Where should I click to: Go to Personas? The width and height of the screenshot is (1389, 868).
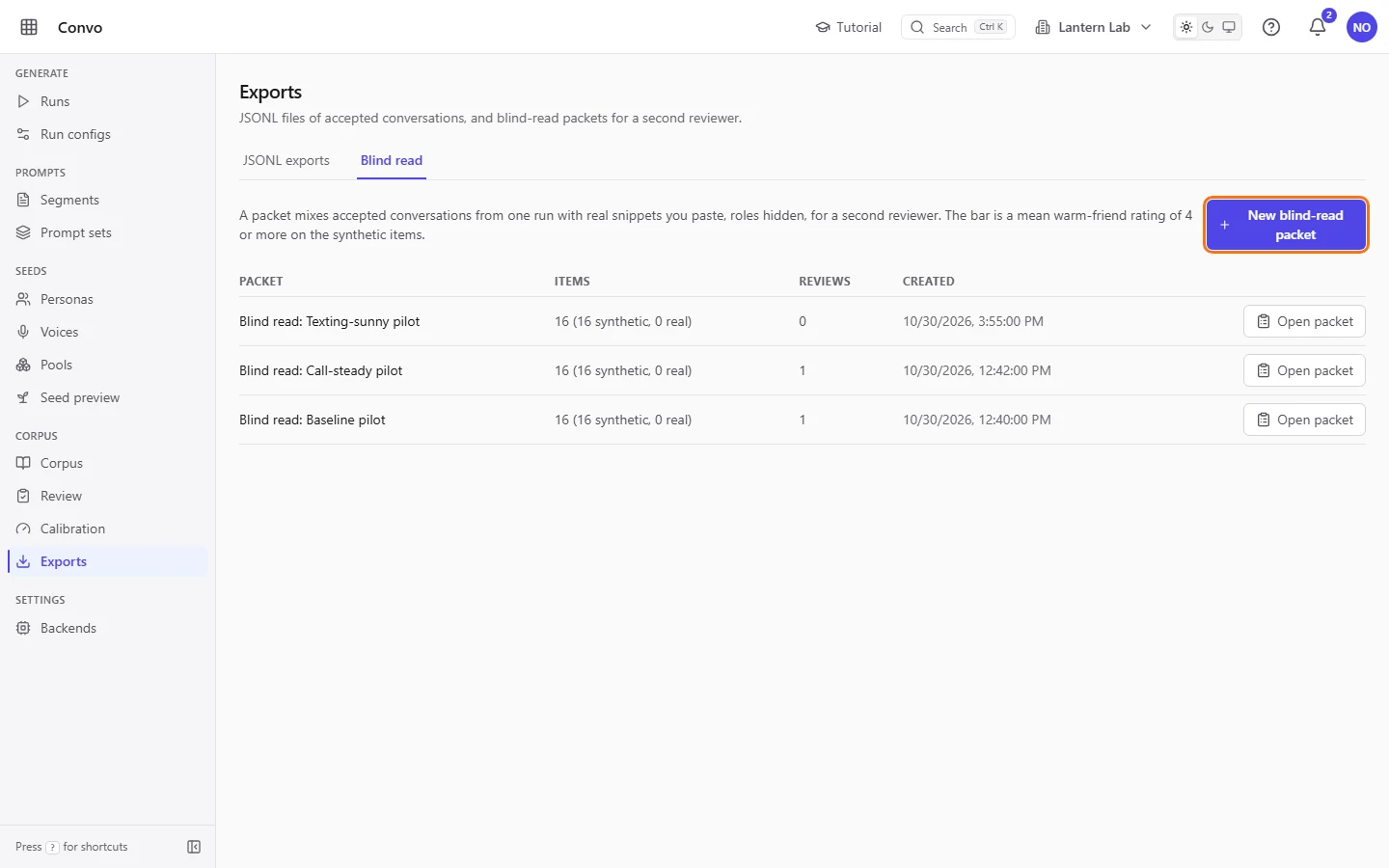point(107,299)
